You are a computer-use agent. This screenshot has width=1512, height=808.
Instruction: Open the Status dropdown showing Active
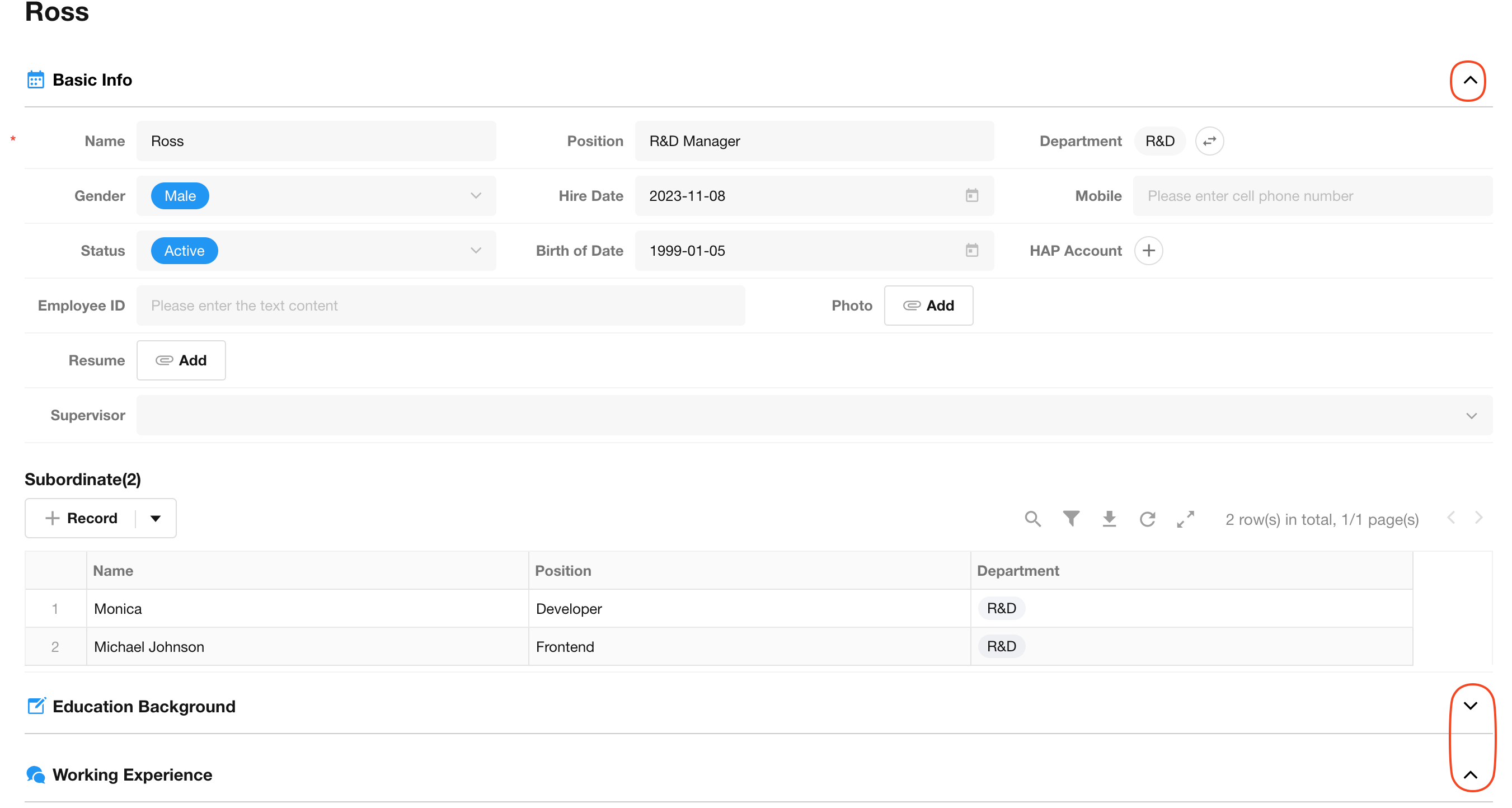[476, 251]
